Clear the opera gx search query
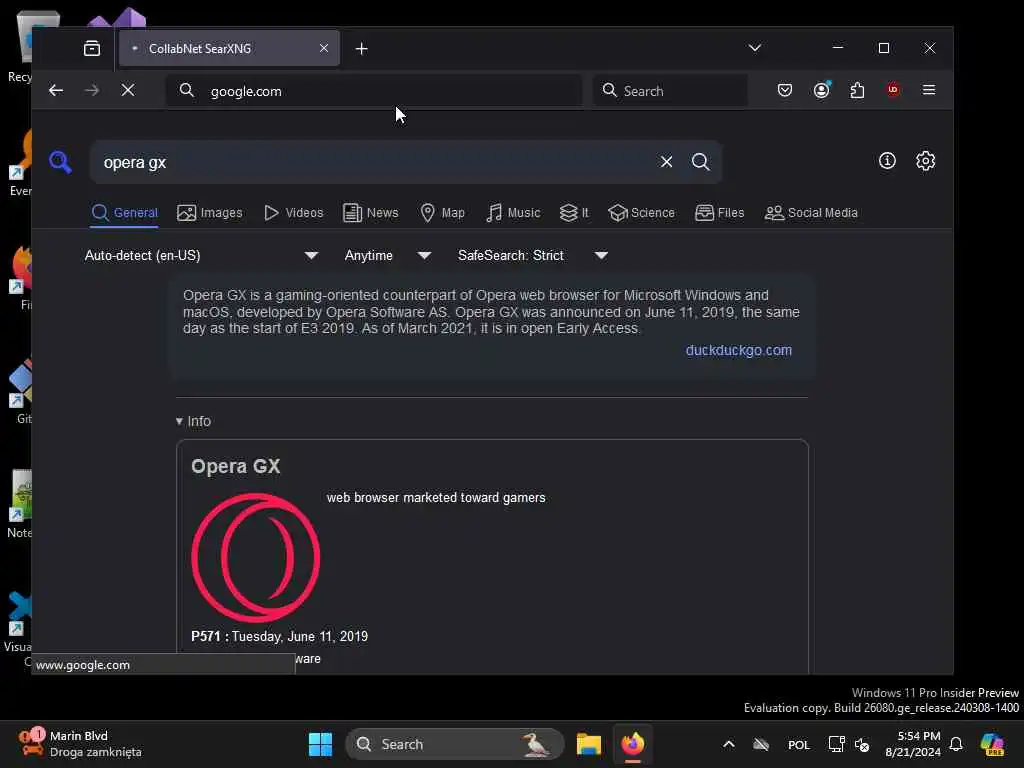The image size is (1024, 768). 666,162
